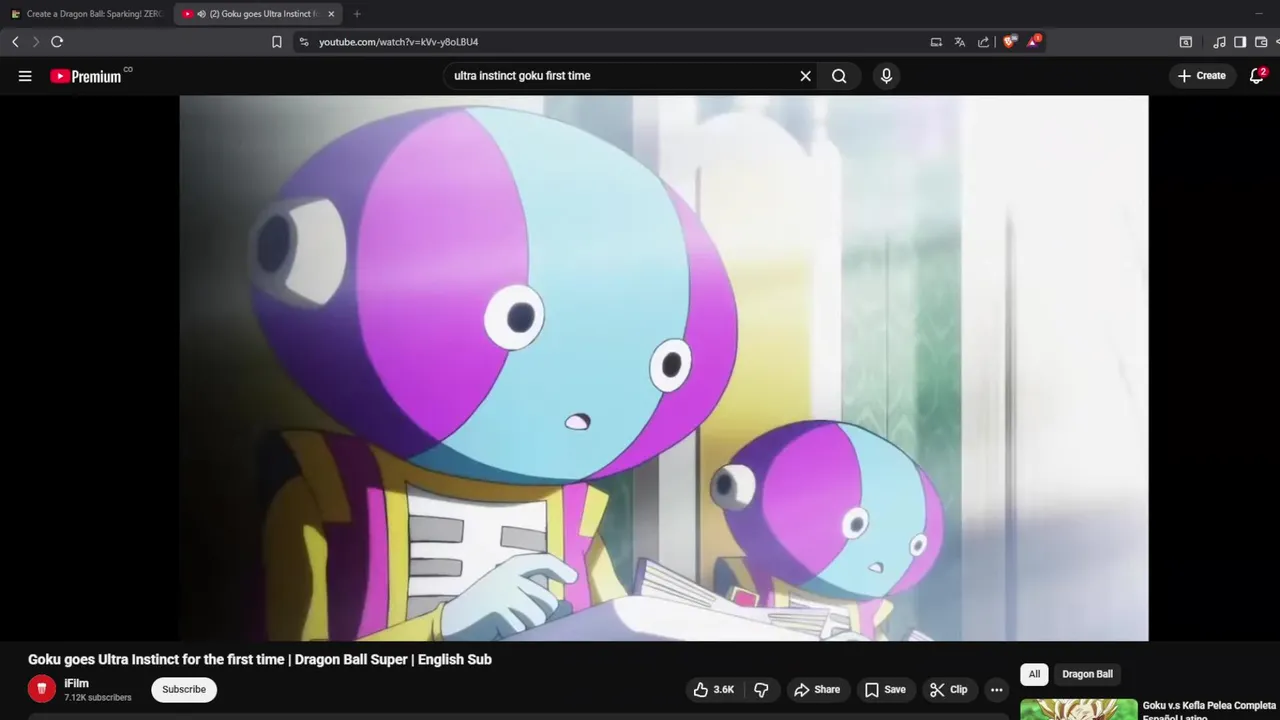Click the 7.12K subscribers text

click(98, 698)
